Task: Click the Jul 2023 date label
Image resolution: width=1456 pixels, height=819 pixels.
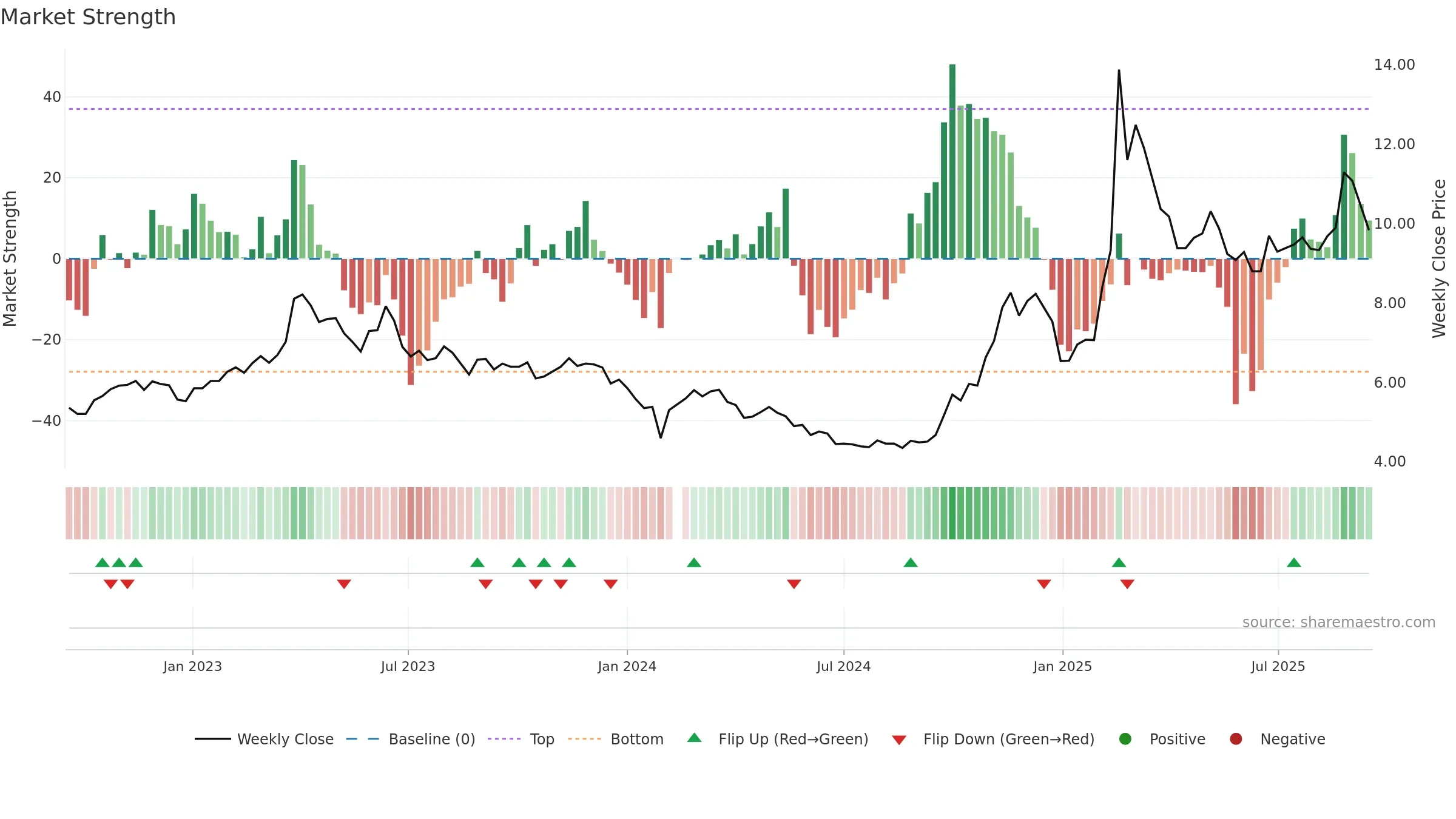Action: pyautogui.click(x=408, y=666)
